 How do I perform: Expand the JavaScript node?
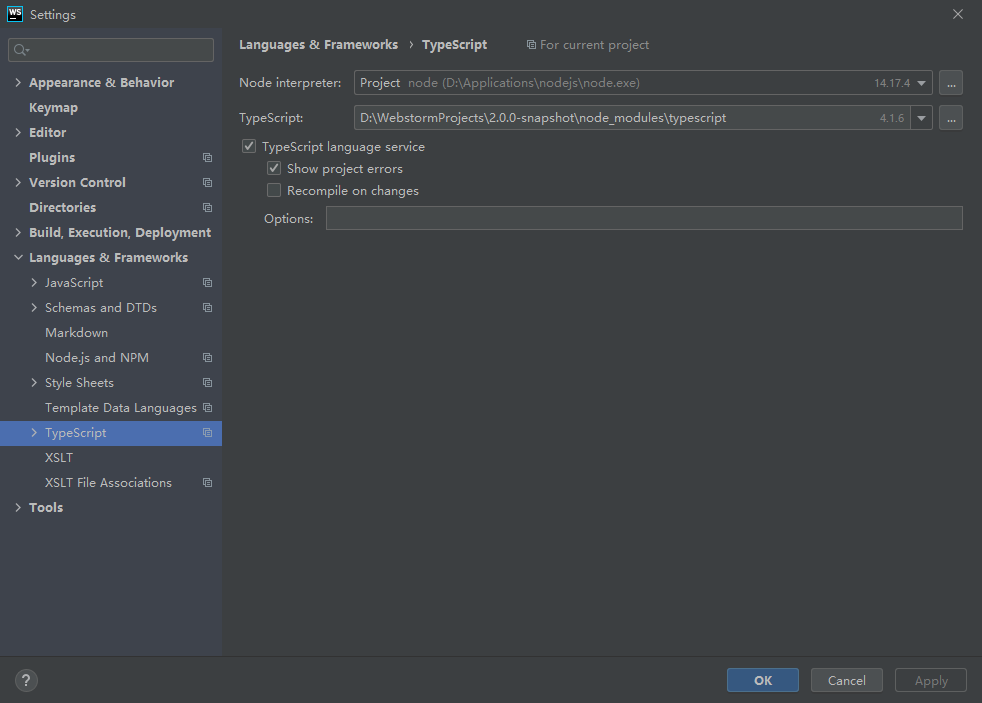click(34, 283)
